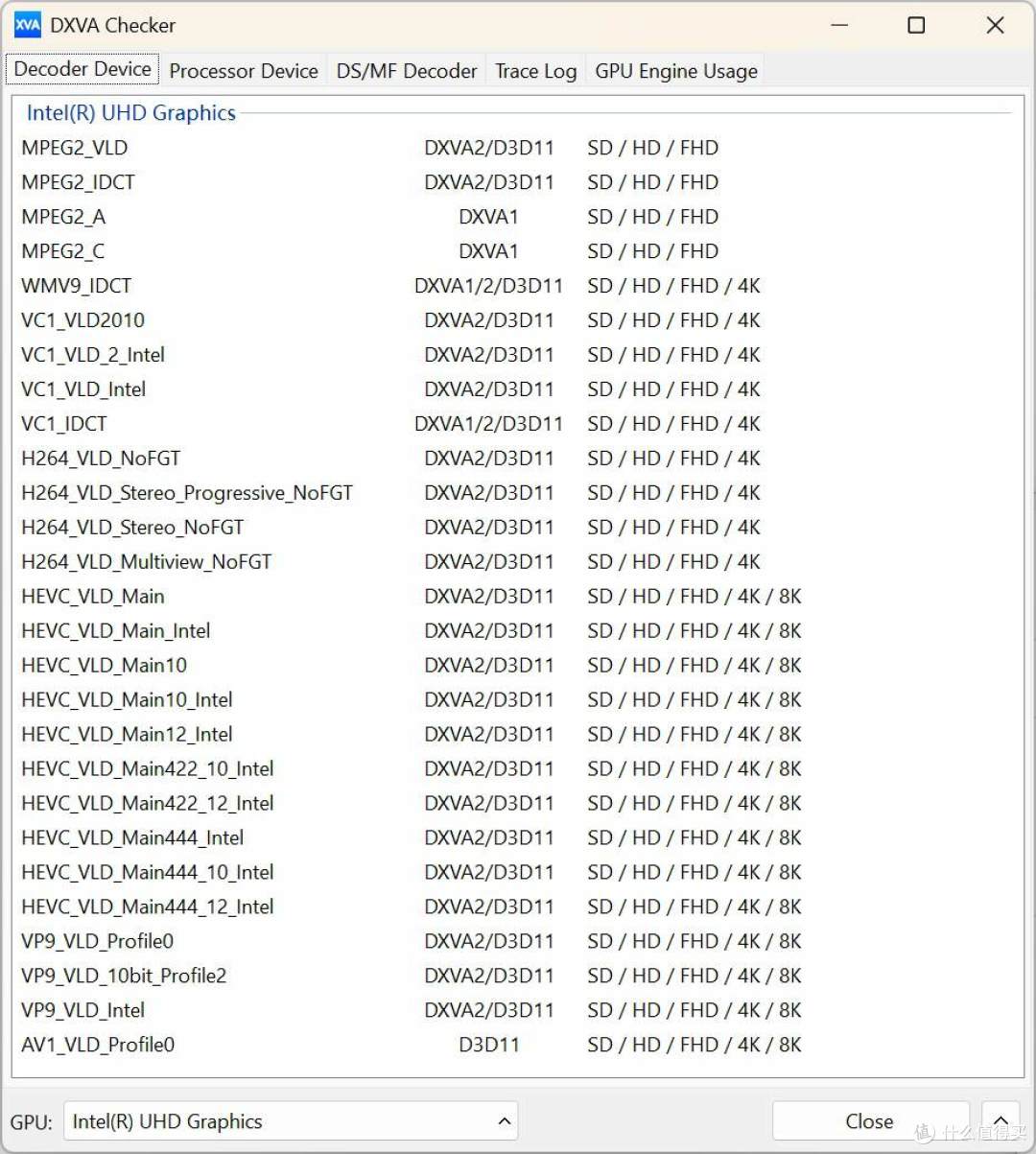1036x1154 pixels.
Task: Select the HEVC_VLD_Main10 entry
Action: pyautogui.click(x=516, y=666)
